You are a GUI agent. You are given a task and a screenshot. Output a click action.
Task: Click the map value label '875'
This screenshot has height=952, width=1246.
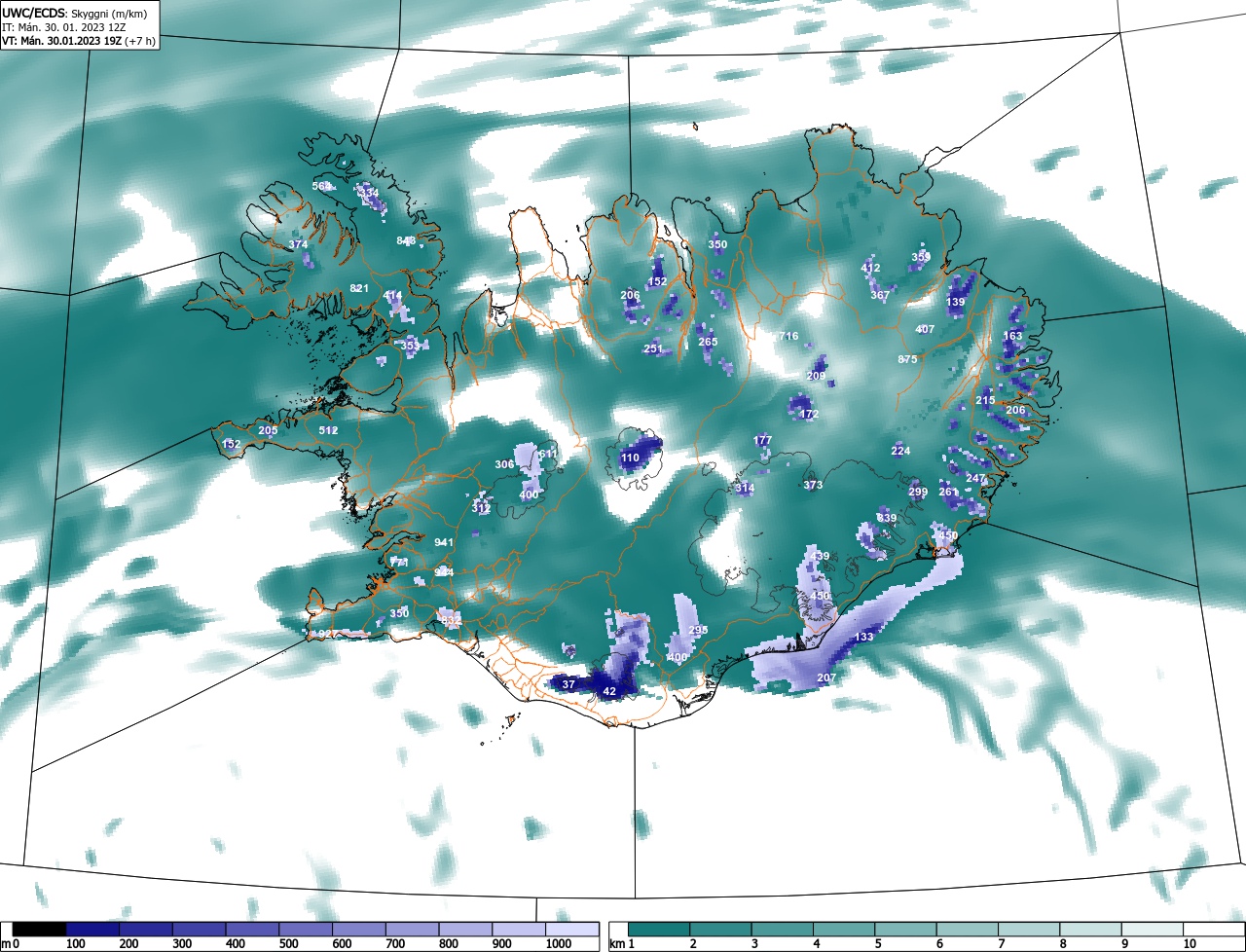(x=907, y=359)
